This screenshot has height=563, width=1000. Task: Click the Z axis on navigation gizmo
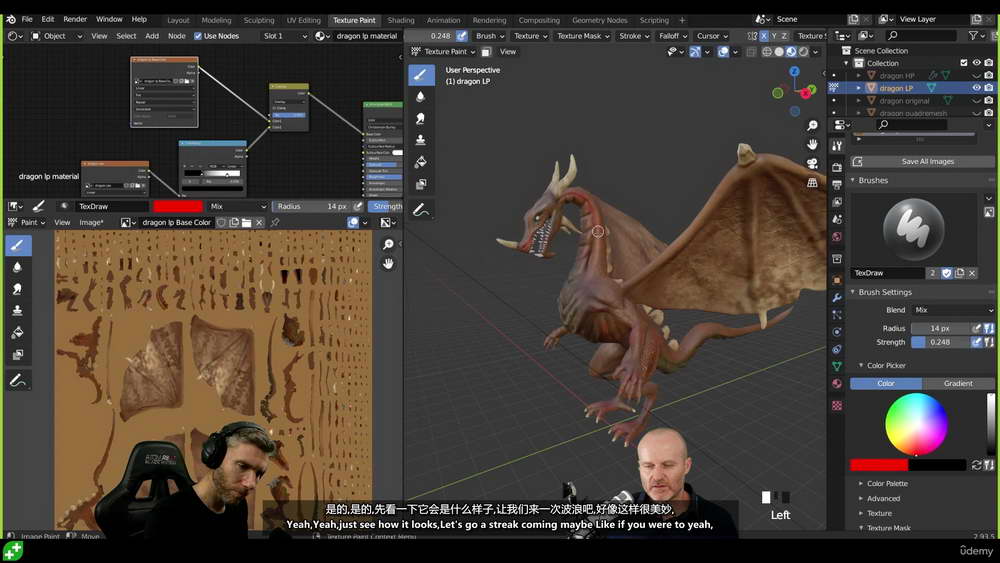pos(794,71)
